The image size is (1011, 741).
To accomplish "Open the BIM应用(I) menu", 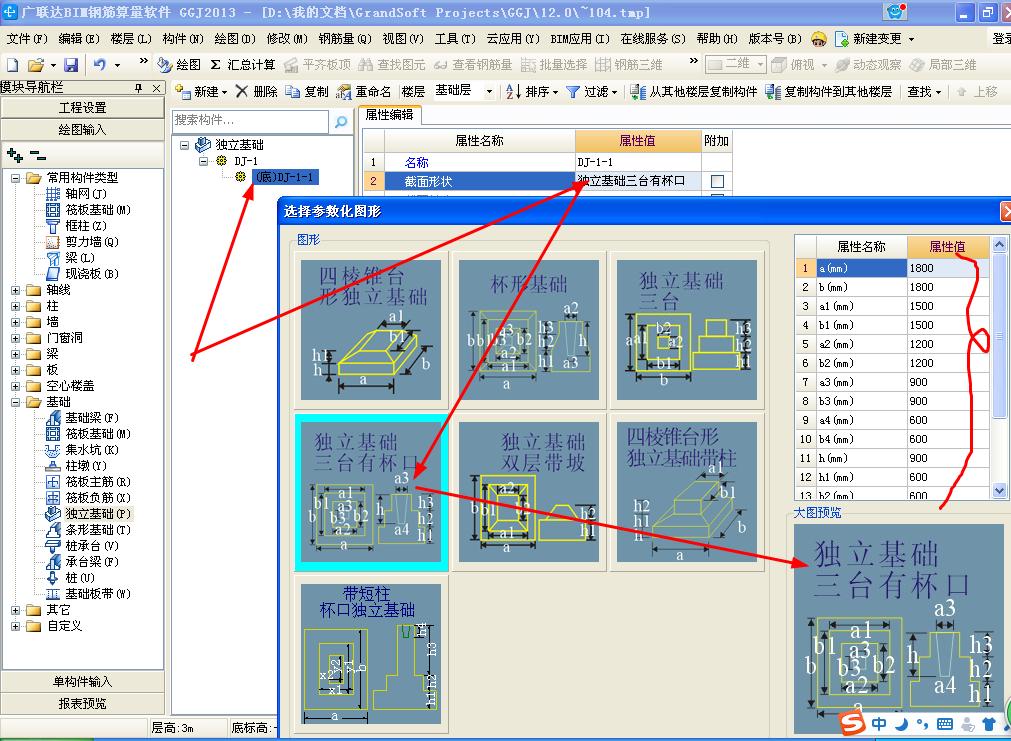I will (580, 39).
